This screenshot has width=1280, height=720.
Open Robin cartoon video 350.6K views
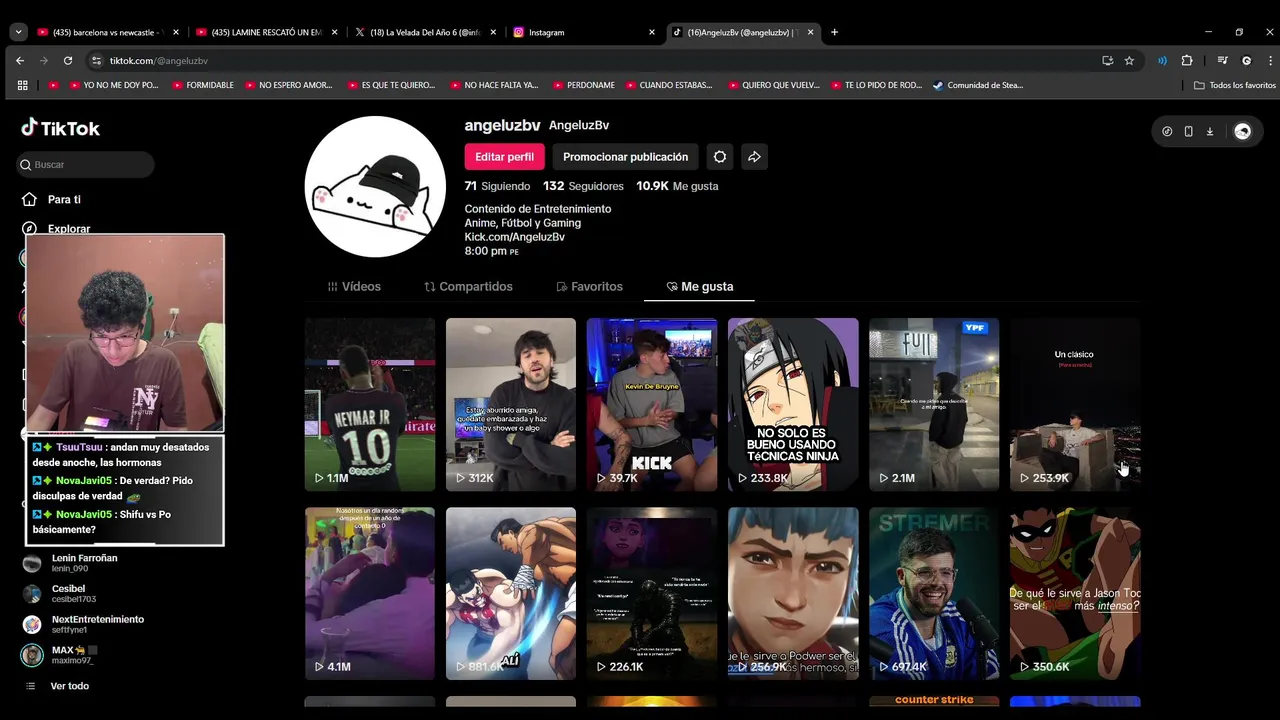1075,593
